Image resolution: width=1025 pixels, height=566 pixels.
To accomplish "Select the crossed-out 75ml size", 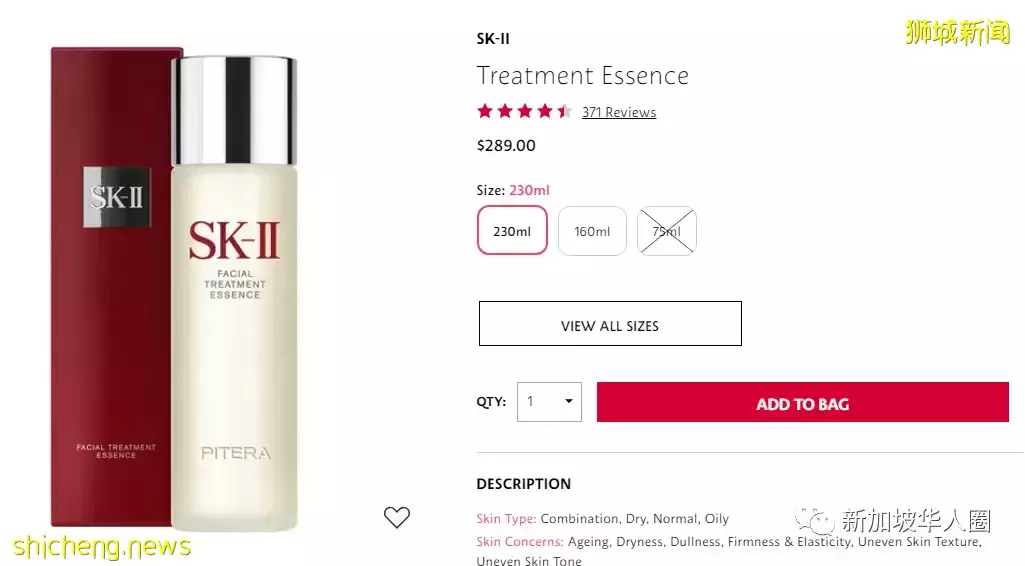I will [x=667, y=231].
